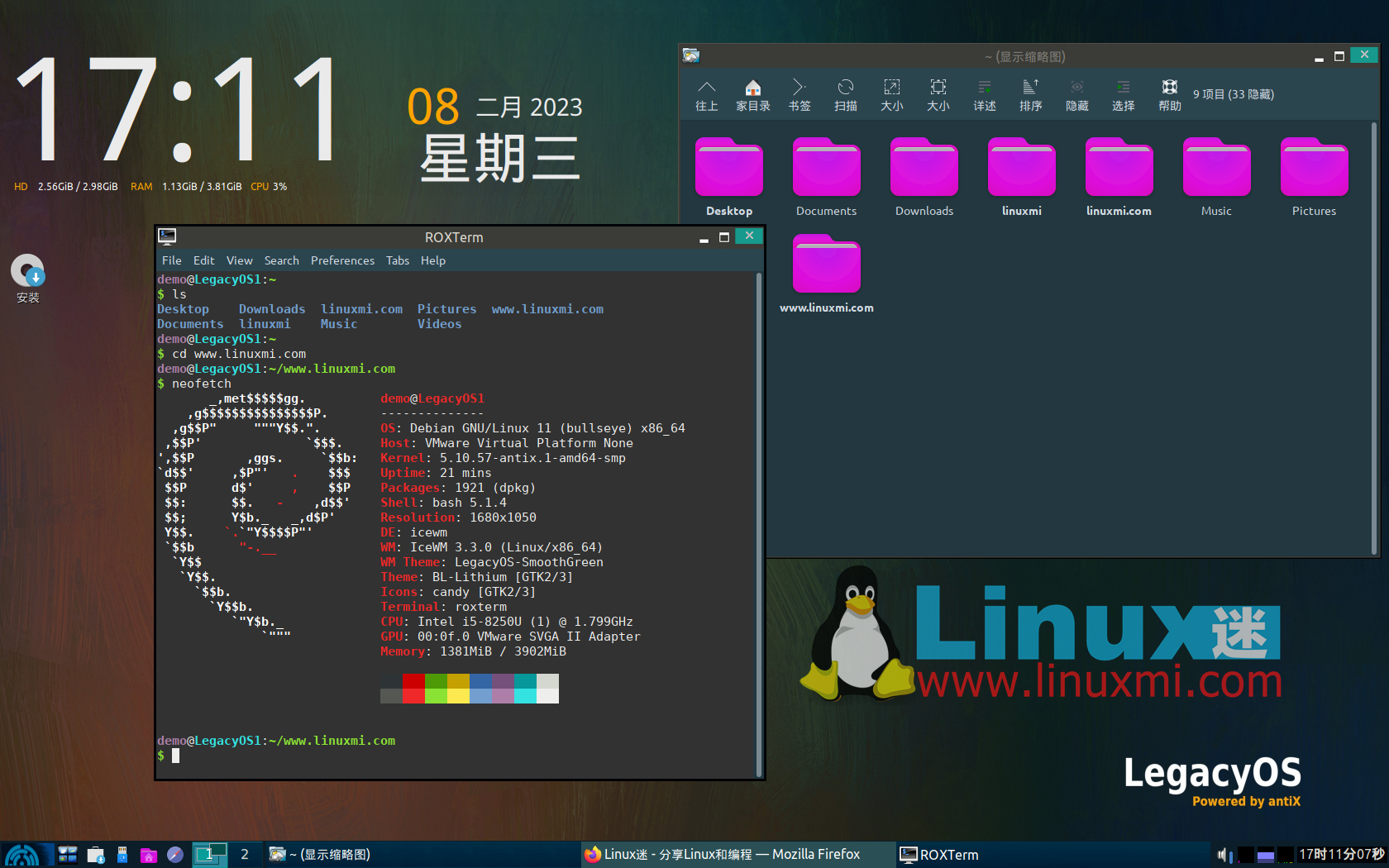Select the www.linuxmi.com folder icon
This screenshot has height=868, width=1389.
click(x=826, y=274)
